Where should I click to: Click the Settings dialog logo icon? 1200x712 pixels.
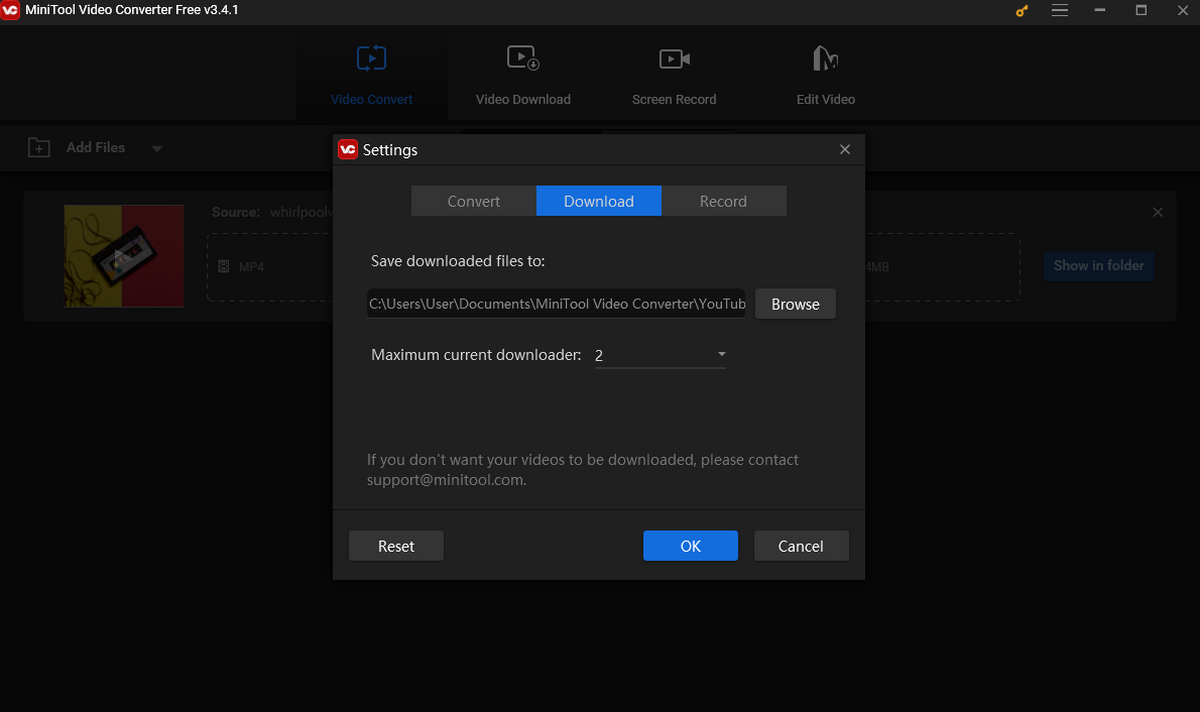[348, 149]
